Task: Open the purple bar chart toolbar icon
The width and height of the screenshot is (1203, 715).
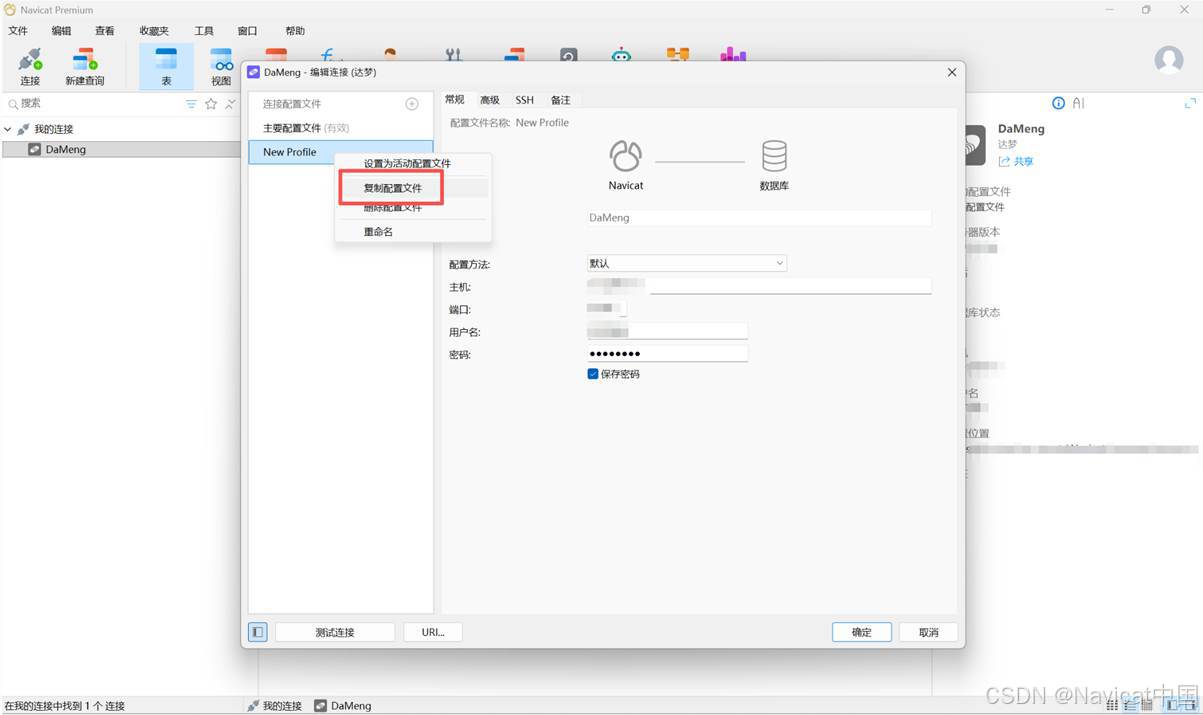Action: click(733, 55)
